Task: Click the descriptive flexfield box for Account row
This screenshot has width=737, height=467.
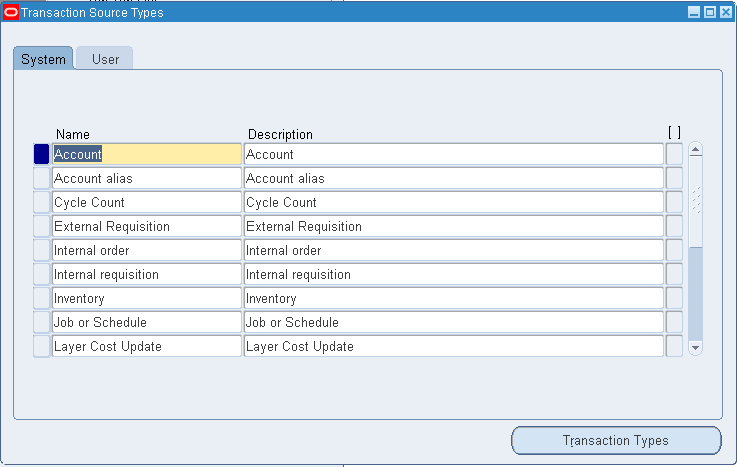Action: click(x=674, y=154)
